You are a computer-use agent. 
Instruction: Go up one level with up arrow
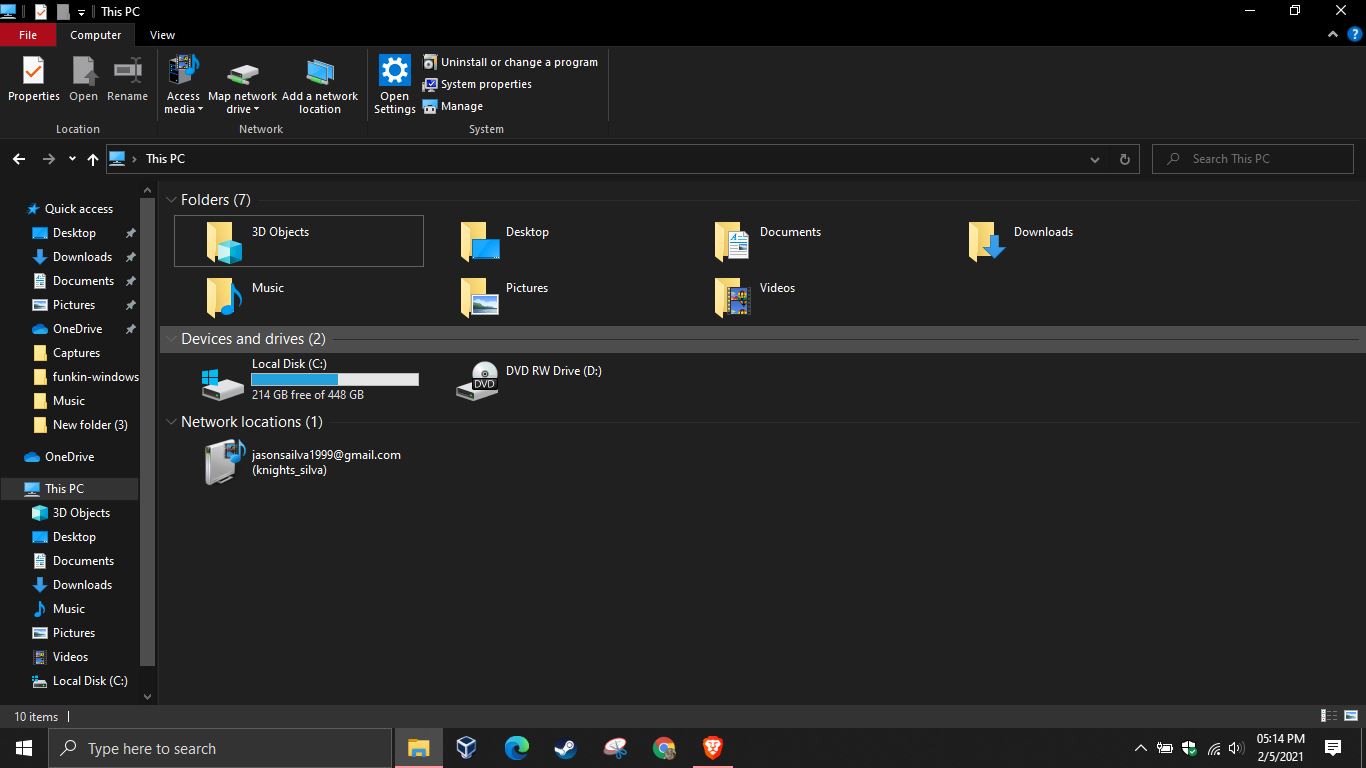(92, 159)
